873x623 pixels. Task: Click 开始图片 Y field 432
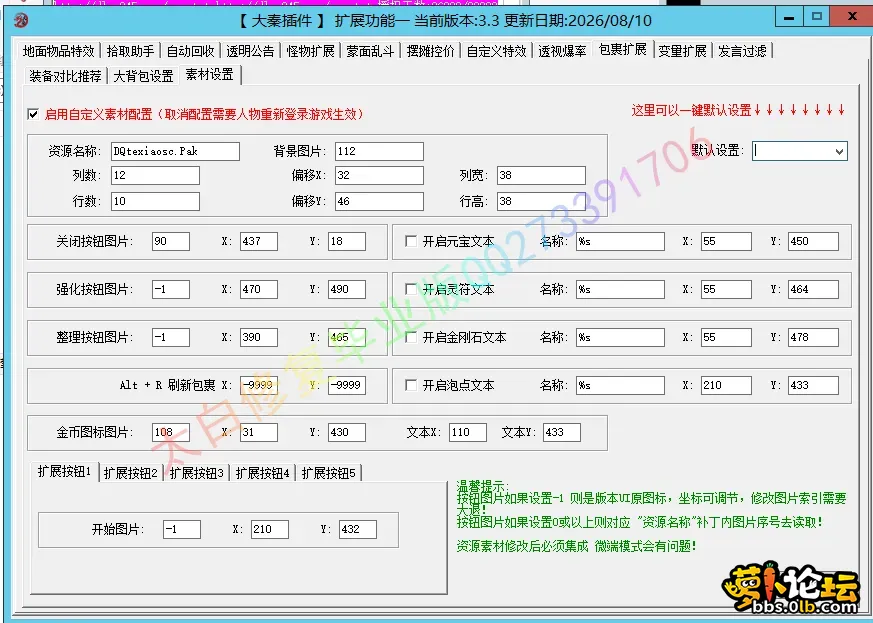[358, 529]
